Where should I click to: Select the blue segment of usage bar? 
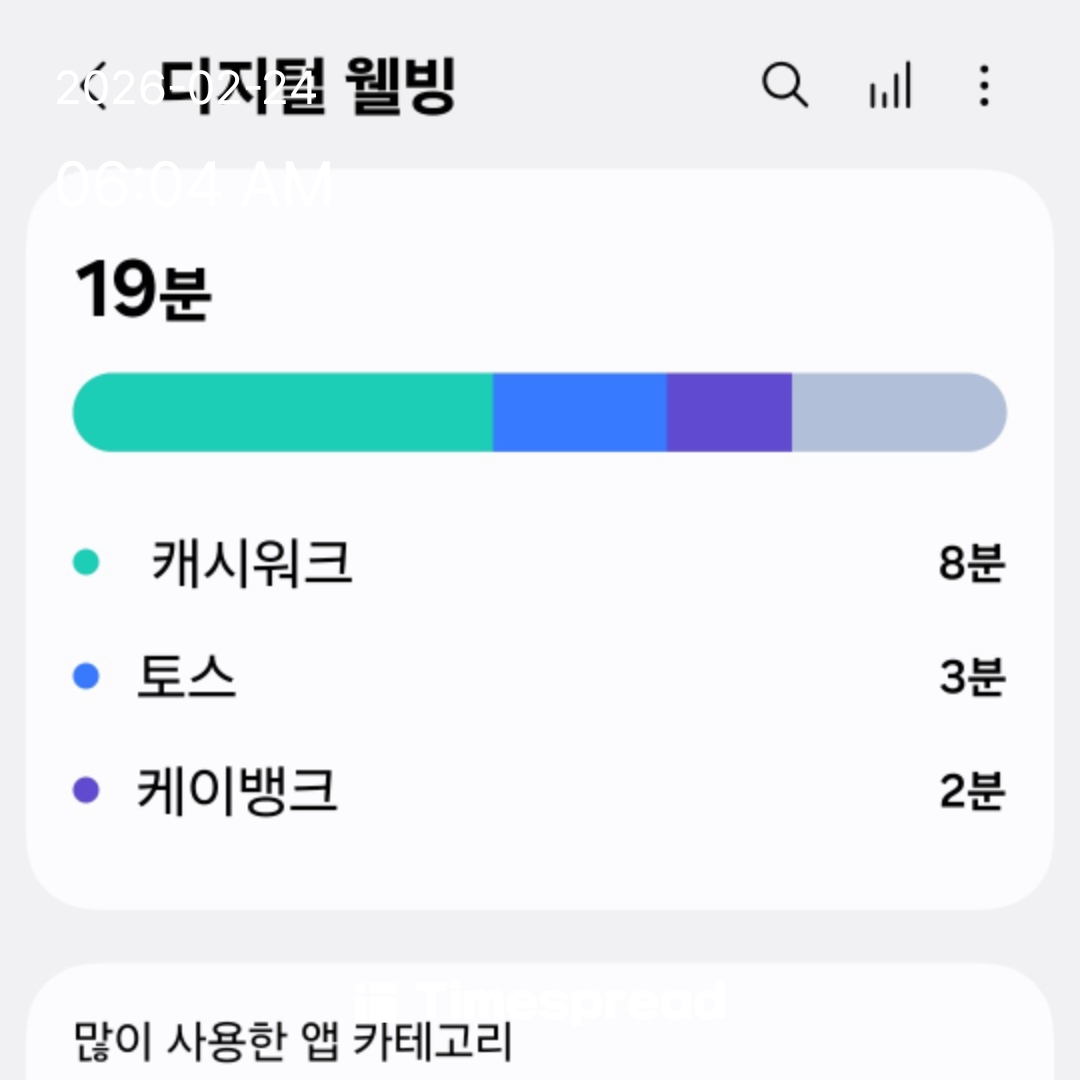(x=580, y=412)
